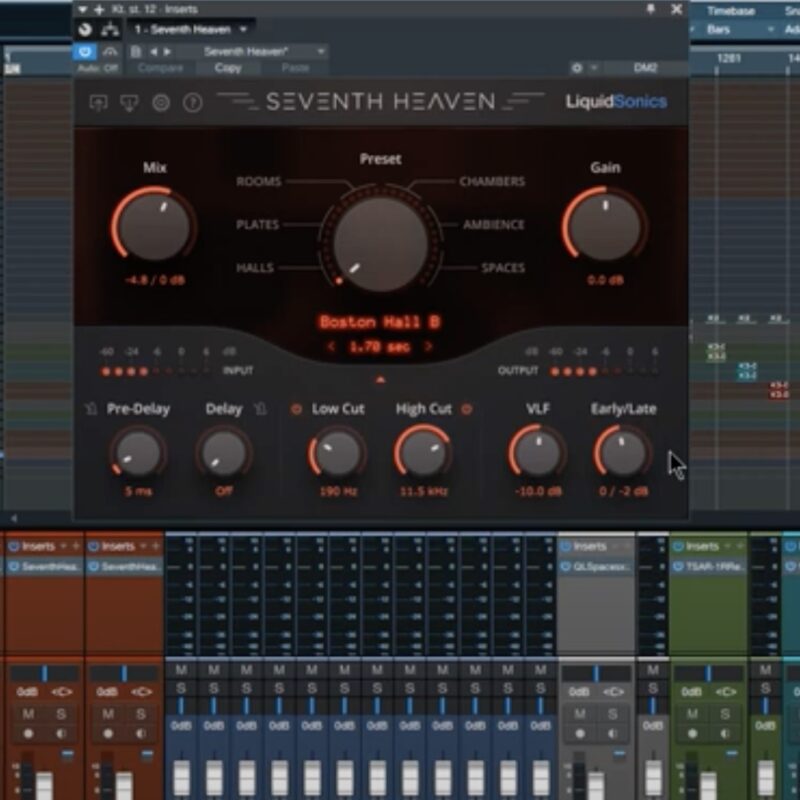Open the Bars timebase dropdown

[739, 30]
